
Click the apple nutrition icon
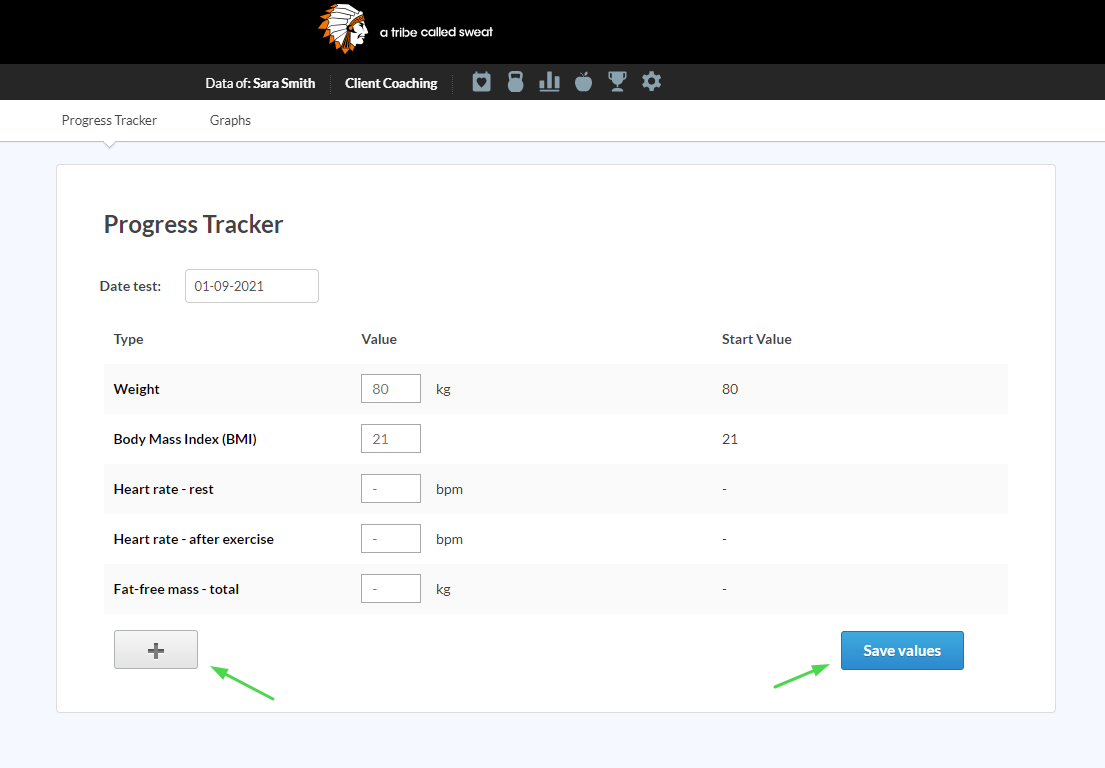[x=583, y=82]
